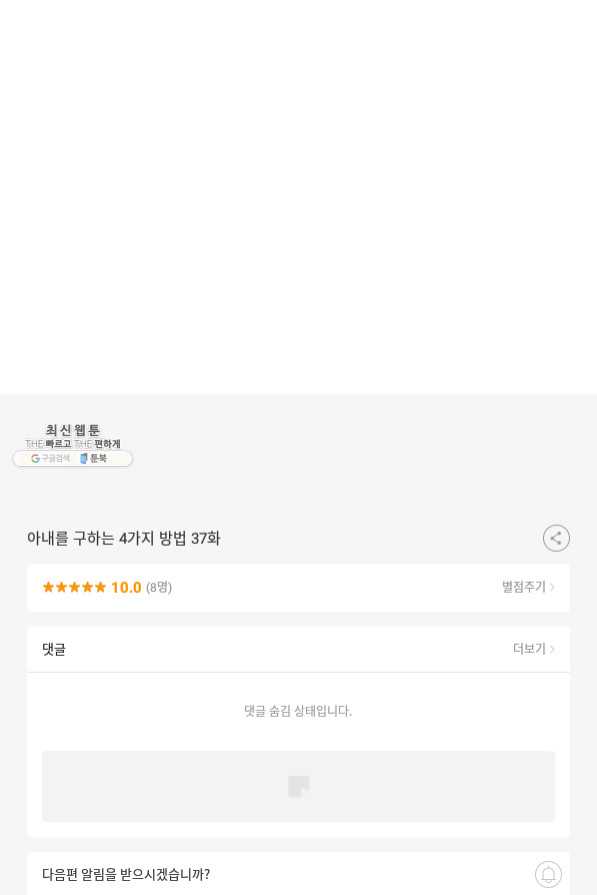Click the orange five-star rating icons

click(74, 587)
